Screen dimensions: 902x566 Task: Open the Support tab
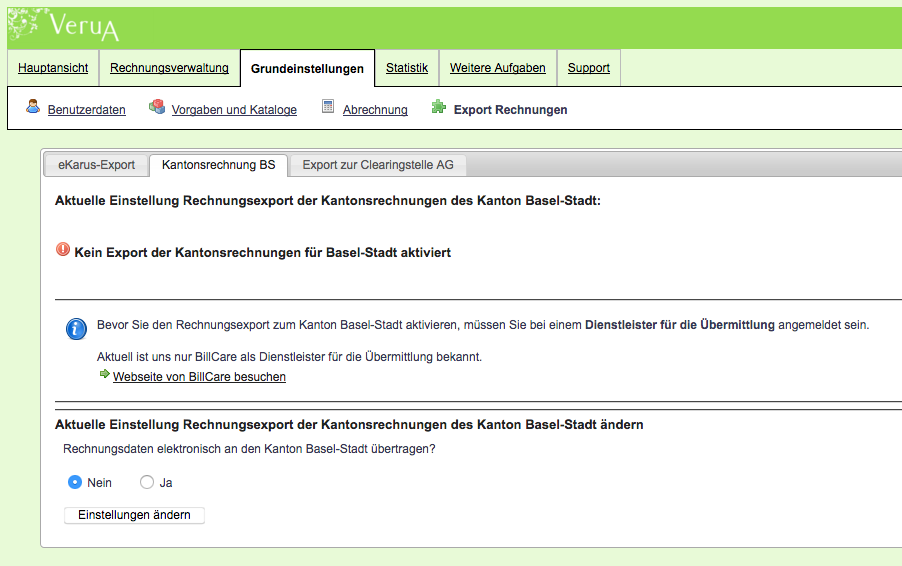click(588, 68)
